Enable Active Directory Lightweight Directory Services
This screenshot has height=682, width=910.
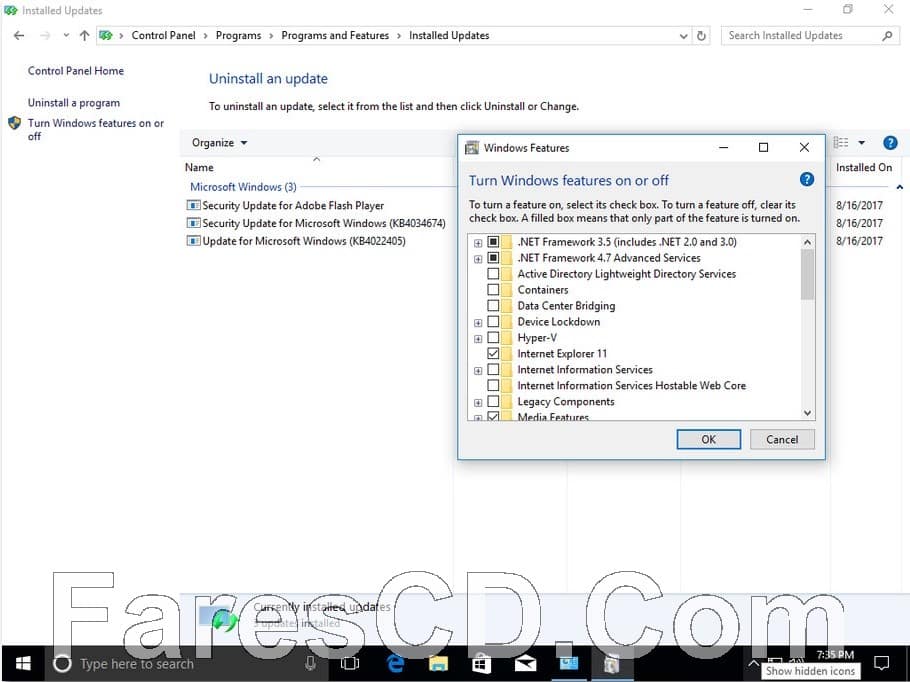[x=493, y=273]
